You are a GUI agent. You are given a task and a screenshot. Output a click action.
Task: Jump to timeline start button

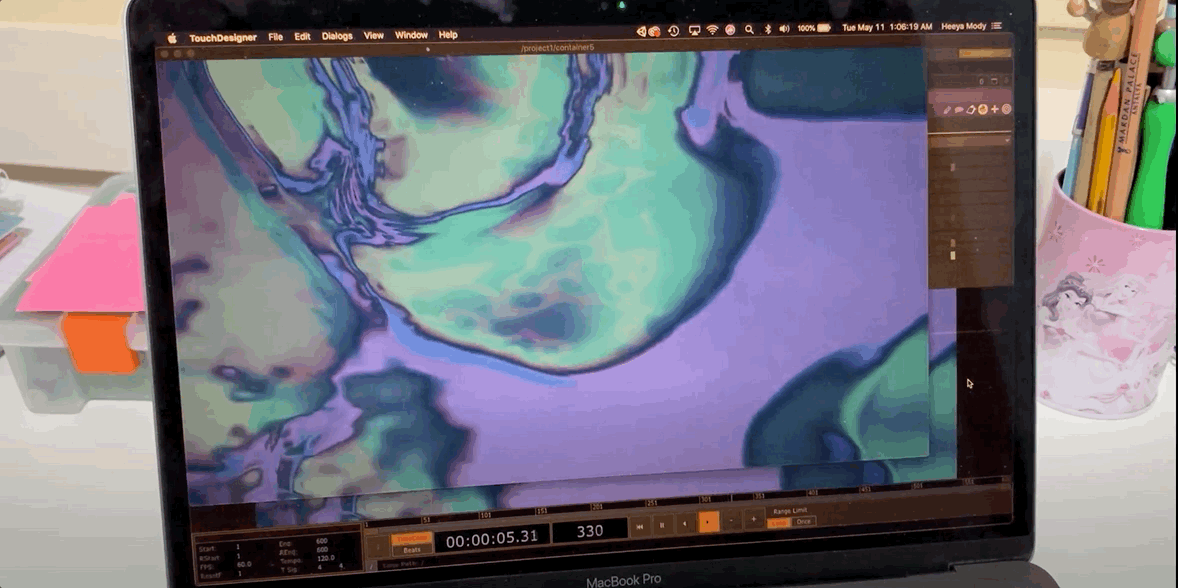[639, 526]
